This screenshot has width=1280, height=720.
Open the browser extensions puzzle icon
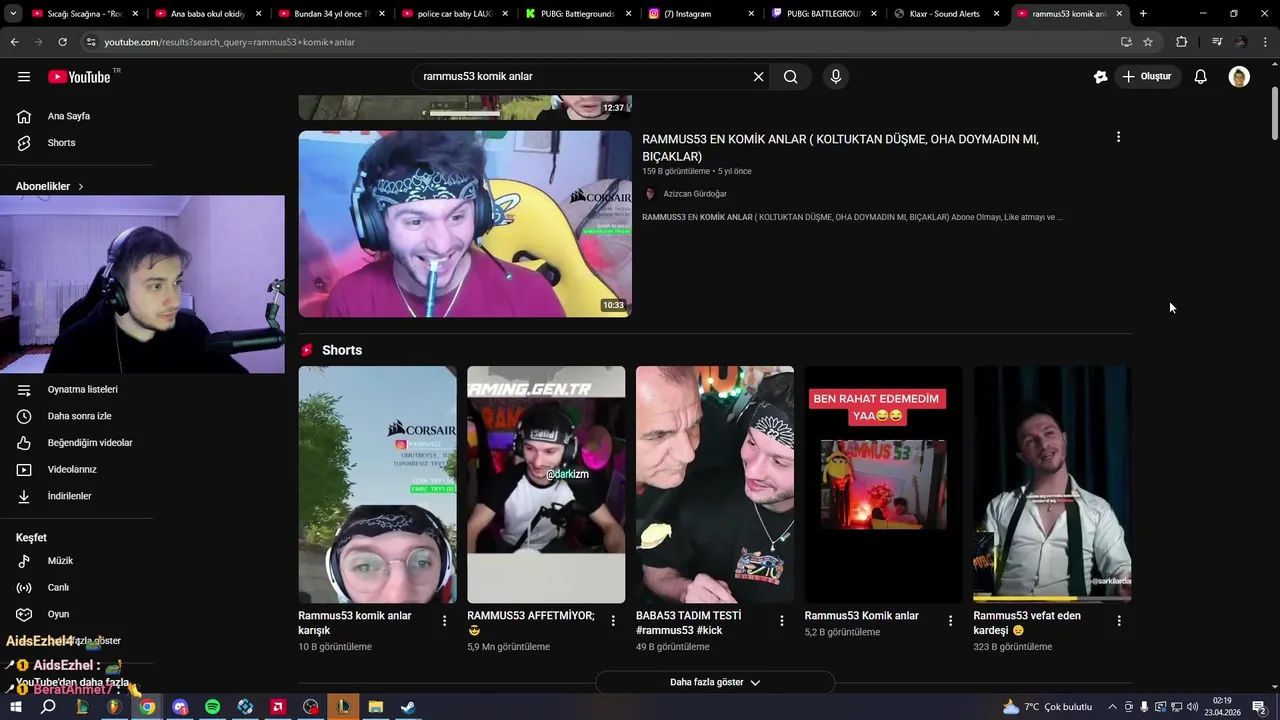(x=1182, y=42)
